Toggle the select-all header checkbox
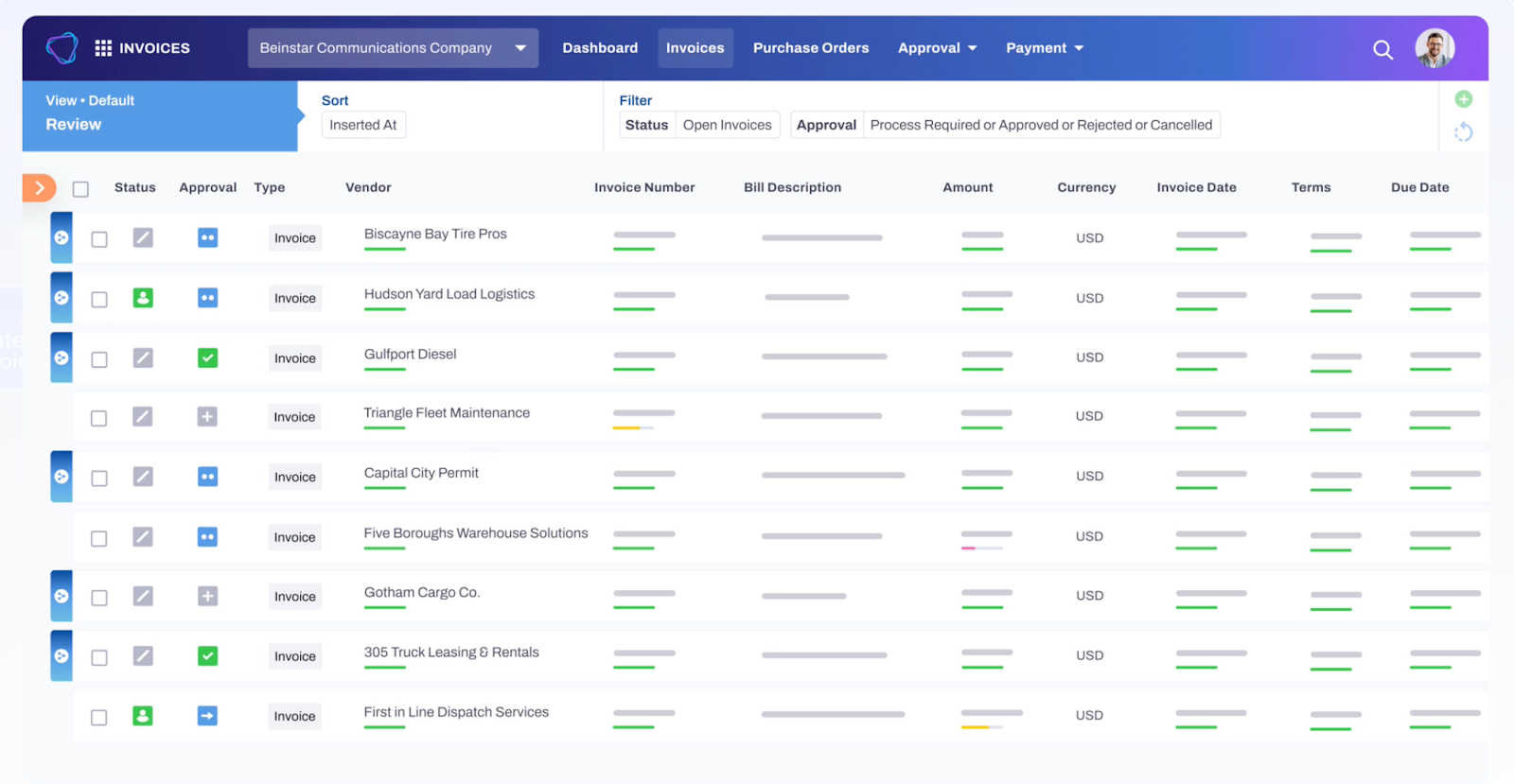 pos(81,189)
